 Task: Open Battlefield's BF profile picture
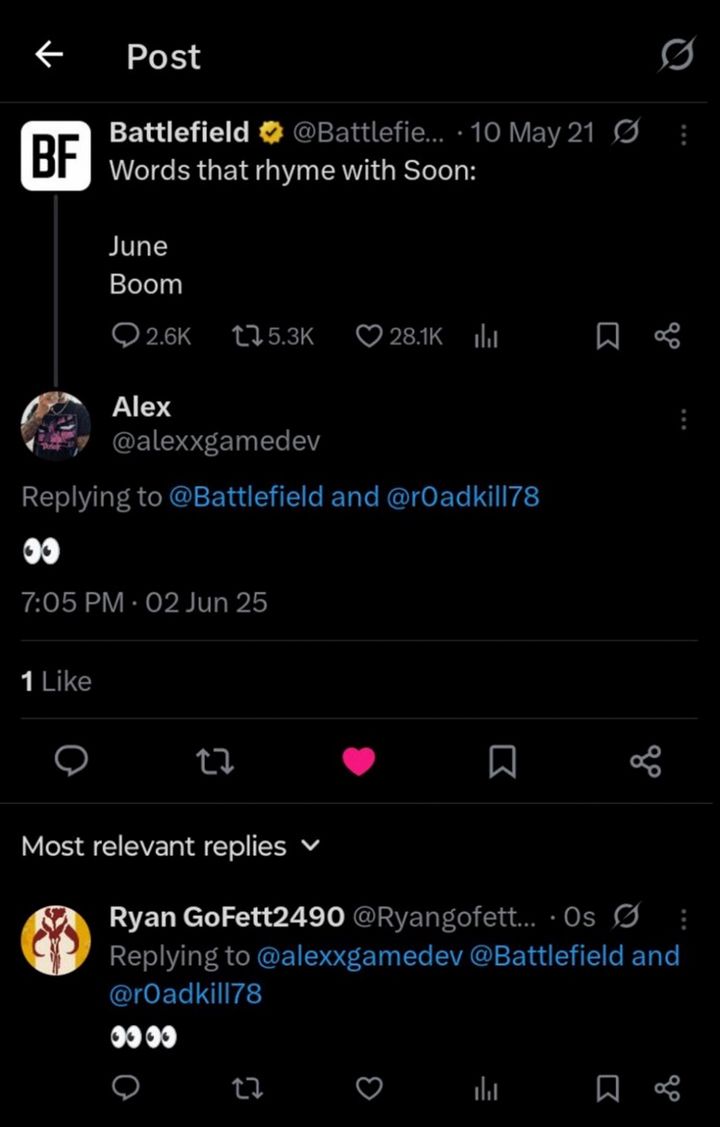56,155
